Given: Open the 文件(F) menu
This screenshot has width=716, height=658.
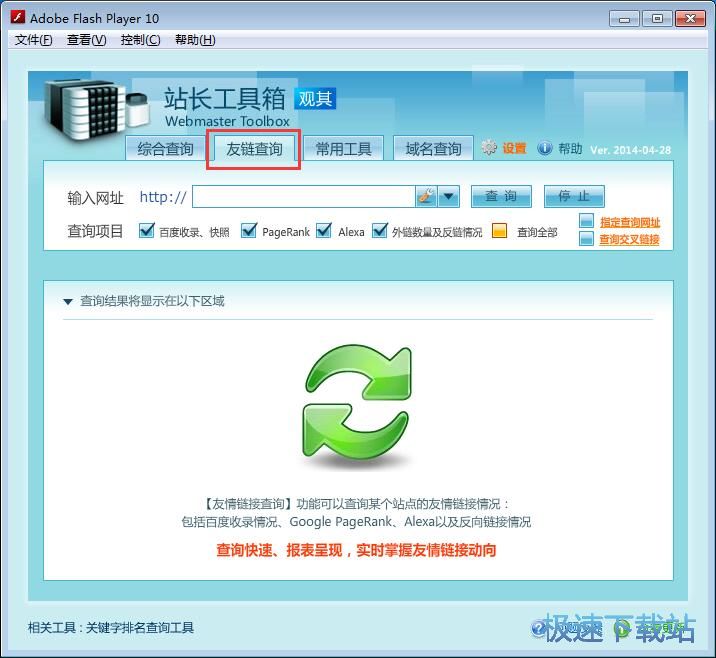Looking at the screenshot, I should [x=34, y=40].
